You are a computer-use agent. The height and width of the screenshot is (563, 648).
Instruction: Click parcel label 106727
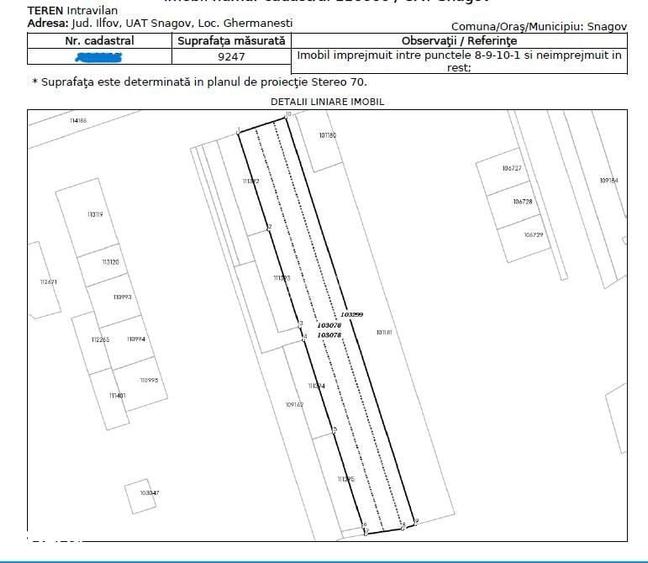[512, 168]
